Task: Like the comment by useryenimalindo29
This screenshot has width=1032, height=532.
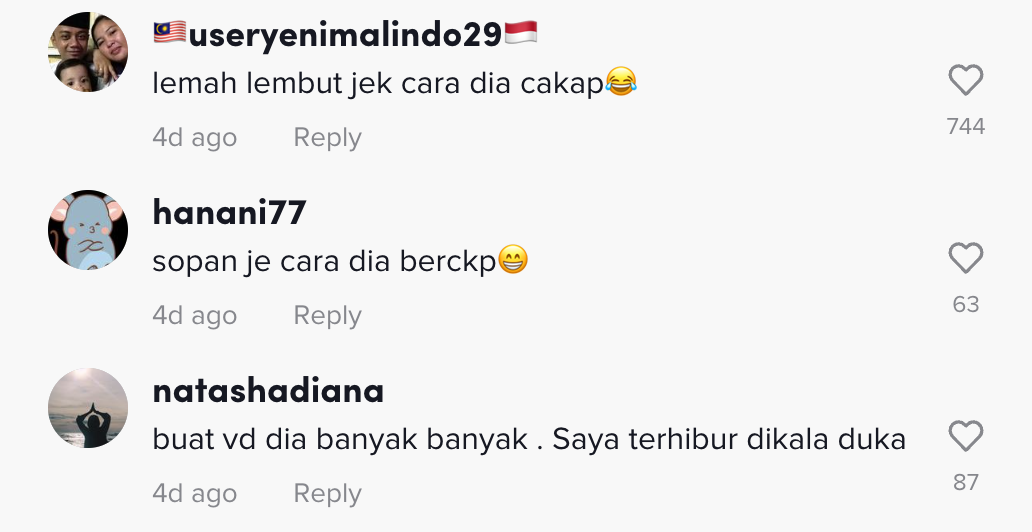Action: (x=966, y=80)
